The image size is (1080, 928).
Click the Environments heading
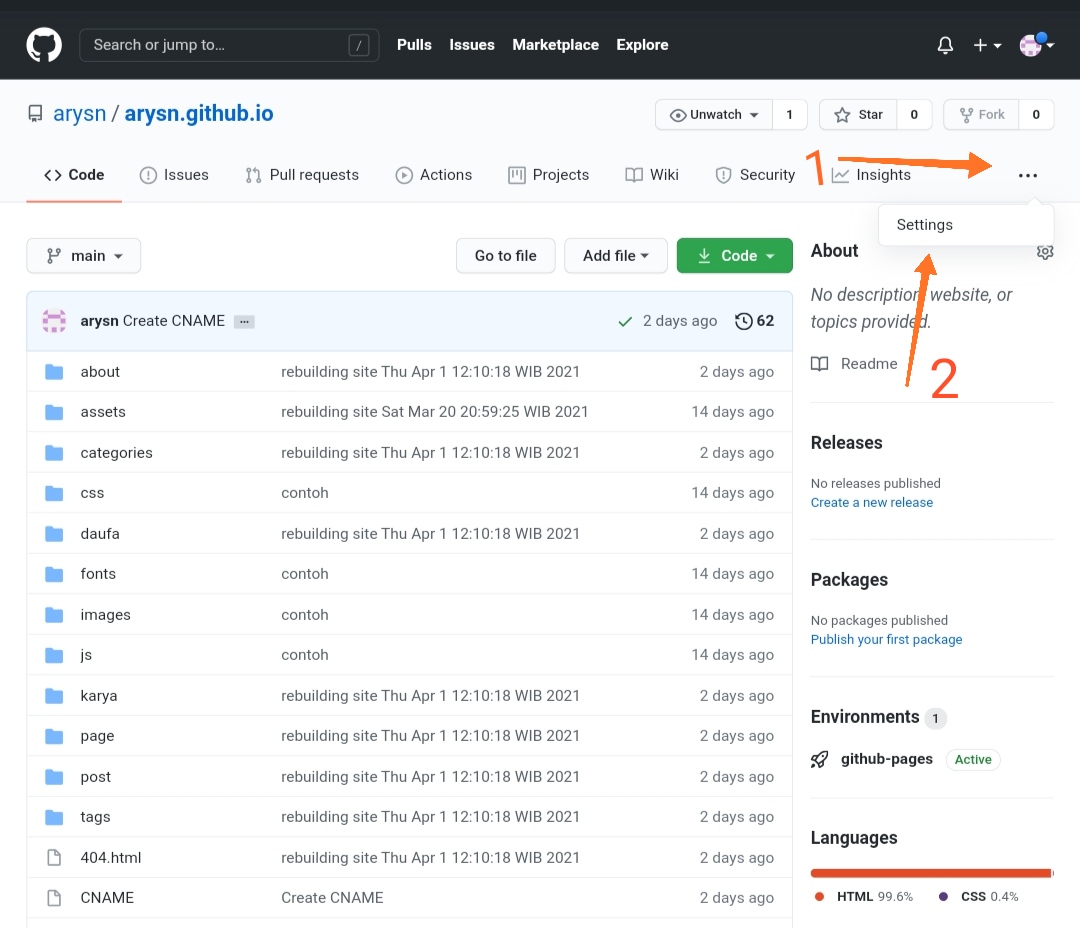pyautogui.click(x=864, y=717)
